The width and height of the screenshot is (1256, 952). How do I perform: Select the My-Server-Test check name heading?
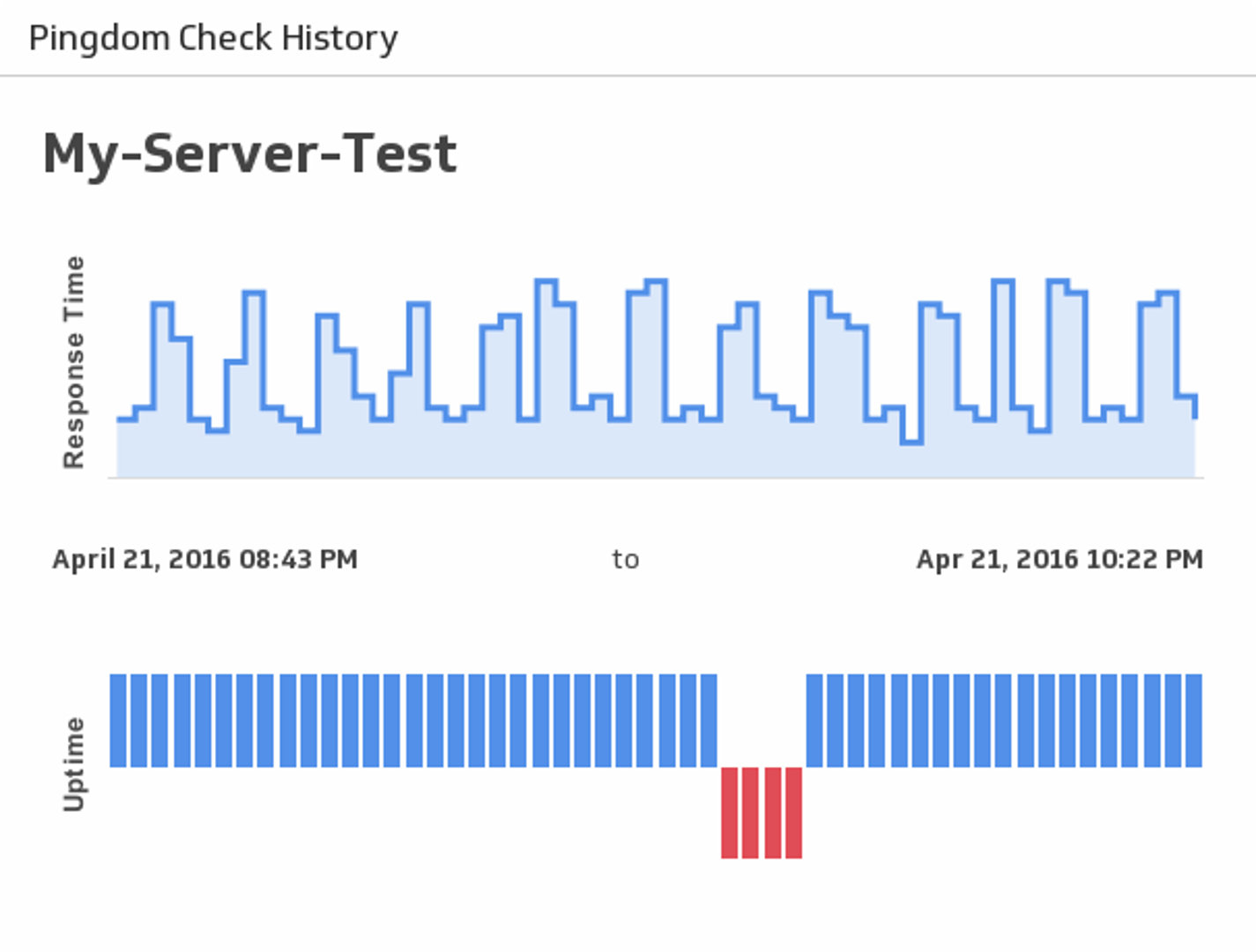[x=249, y=153]
